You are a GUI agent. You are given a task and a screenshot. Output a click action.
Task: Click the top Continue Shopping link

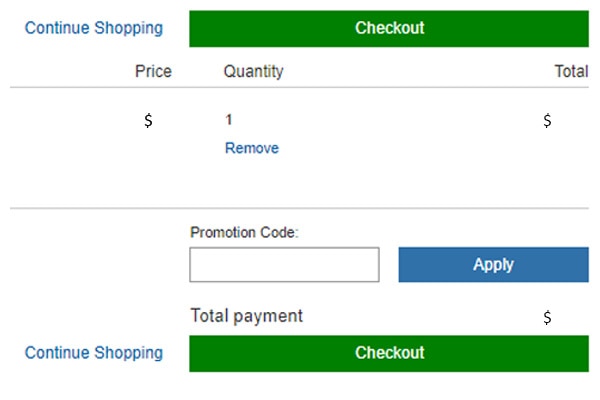[x=93, y=28]
